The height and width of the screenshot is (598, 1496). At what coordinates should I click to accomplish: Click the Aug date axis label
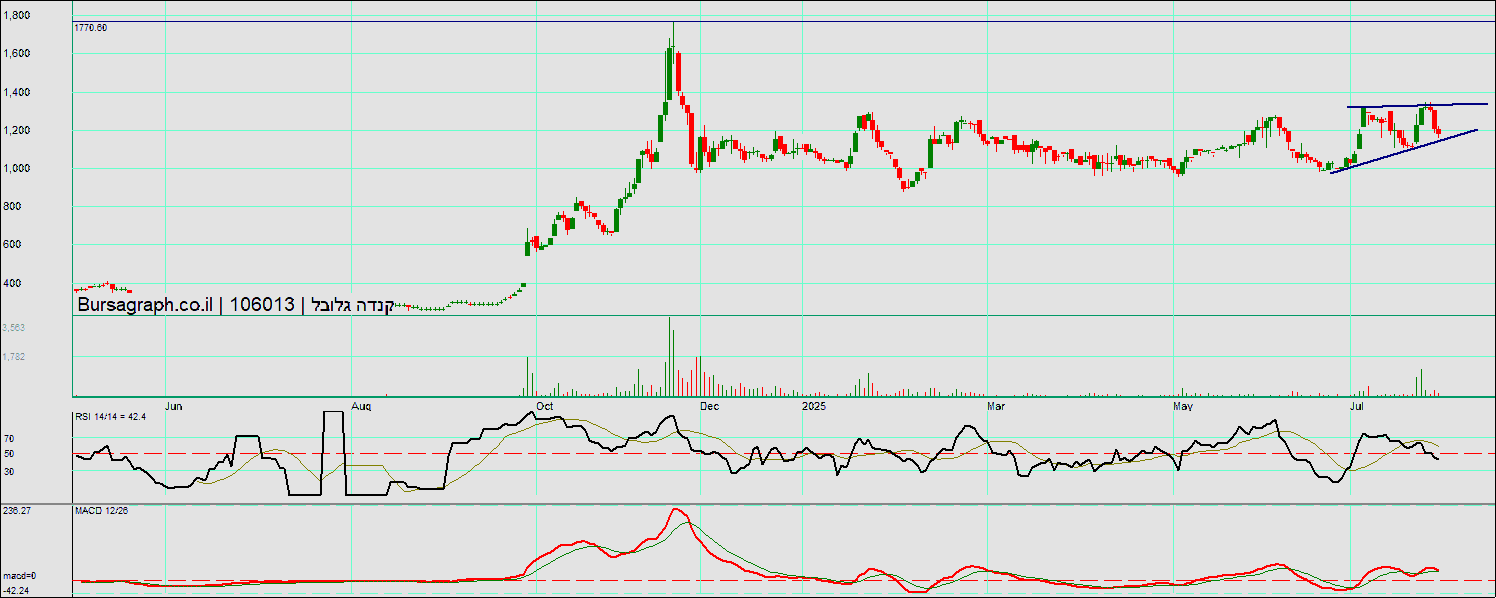point(363,406)
